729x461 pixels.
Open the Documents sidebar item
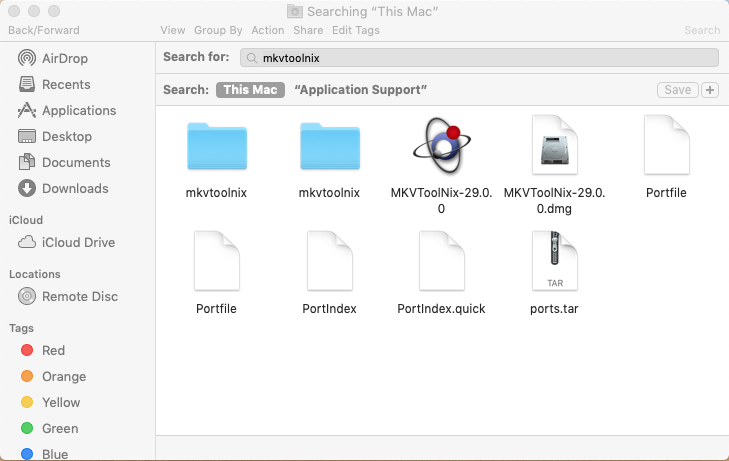64,162
